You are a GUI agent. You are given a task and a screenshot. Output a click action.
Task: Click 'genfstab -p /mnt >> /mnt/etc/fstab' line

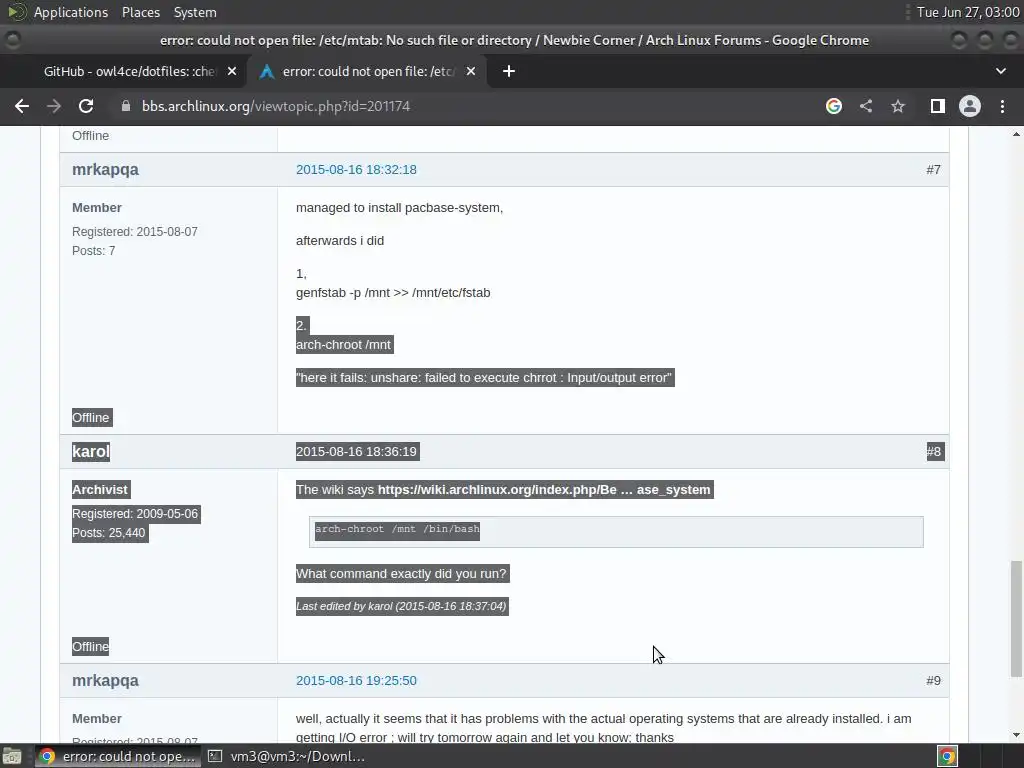(x=393, y=293)
